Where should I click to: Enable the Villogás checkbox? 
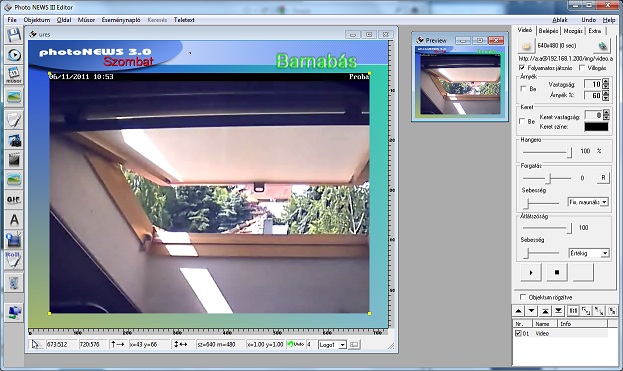[582, 68]
